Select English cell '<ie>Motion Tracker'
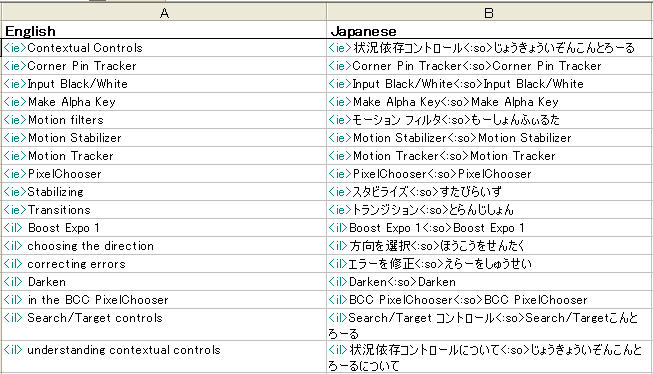The width and height of the screenshot is (653, 374). click(x=164, y=155)
